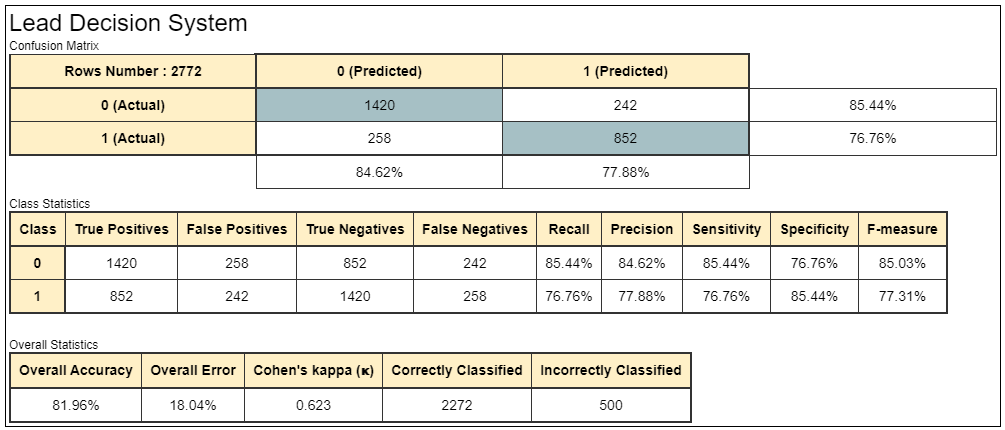
Task: Select the 1 (Actual) row header
Action: (x=132, y=139)
